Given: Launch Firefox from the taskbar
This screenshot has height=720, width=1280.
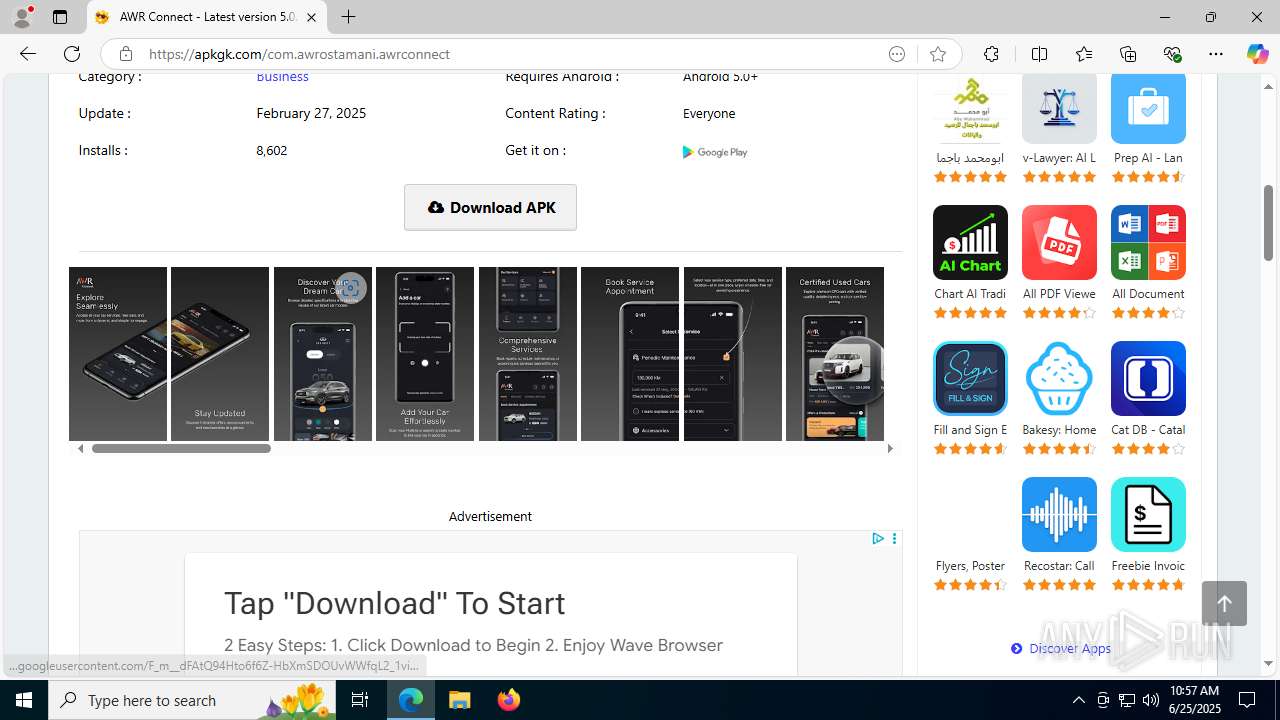Looking at the screenshot, I should point(509,700).
